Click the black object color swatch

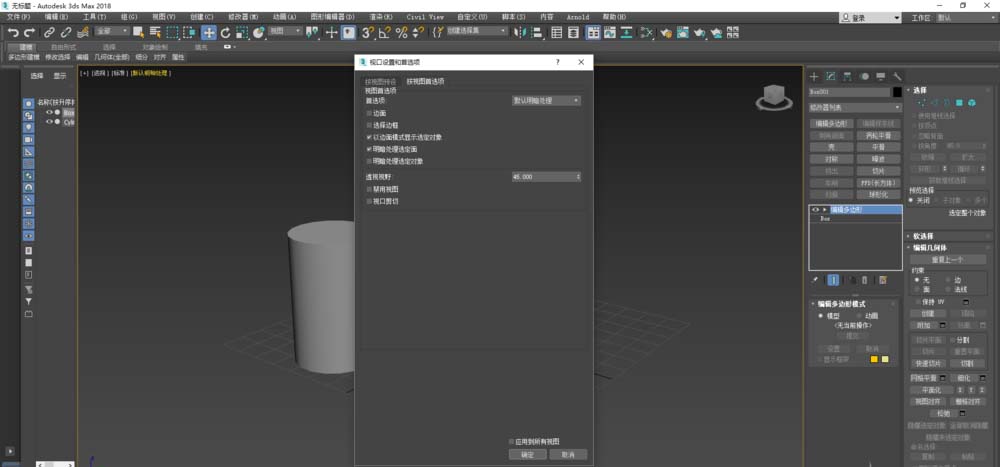(897, 92)
